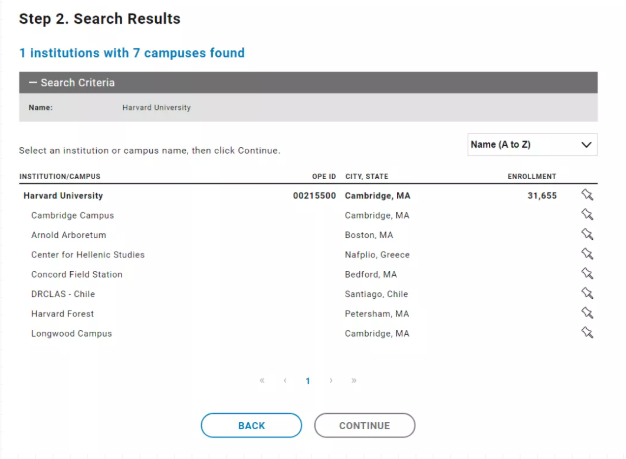Image resolution: width=626 pixels, height=459 pixels.
Task: Click the Back button
Action: [251, 426]
